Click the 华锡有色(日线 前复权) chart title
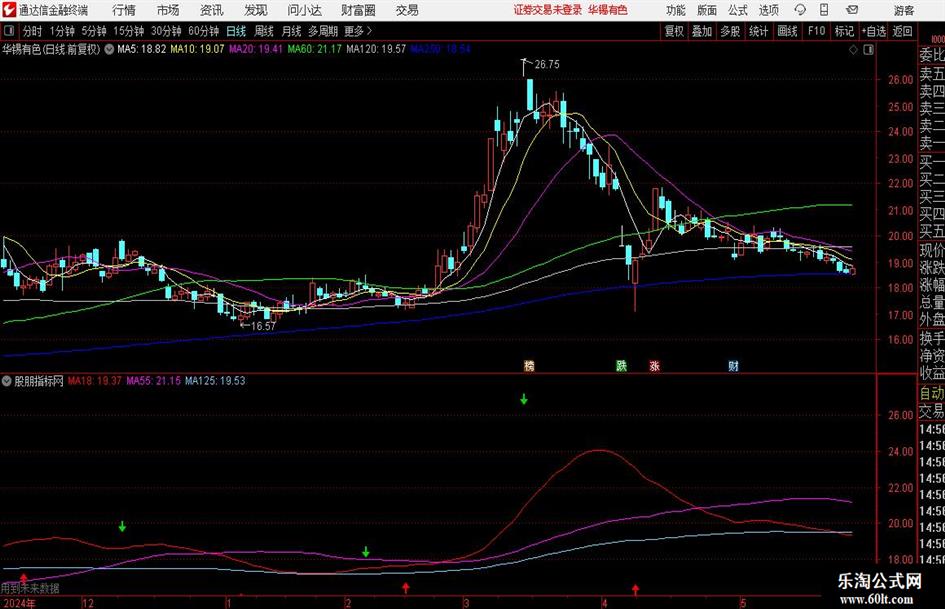The width and height of the screenshot is (945, 609). click(x=51, y=49)
